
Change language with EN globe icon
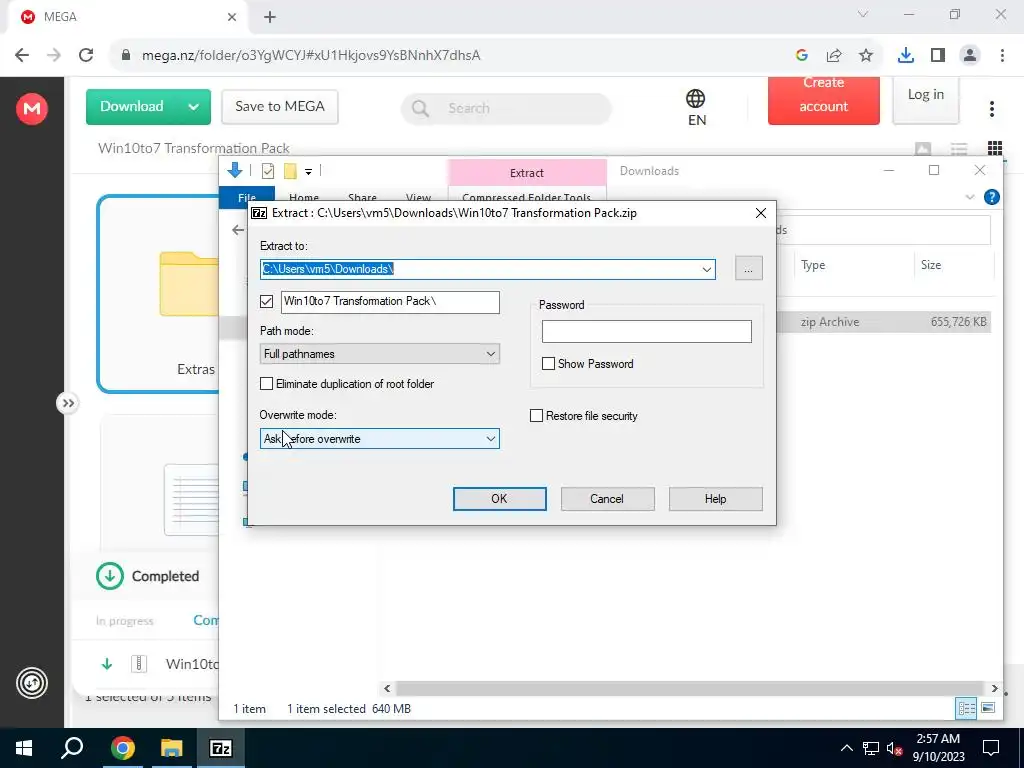[696, 108]
